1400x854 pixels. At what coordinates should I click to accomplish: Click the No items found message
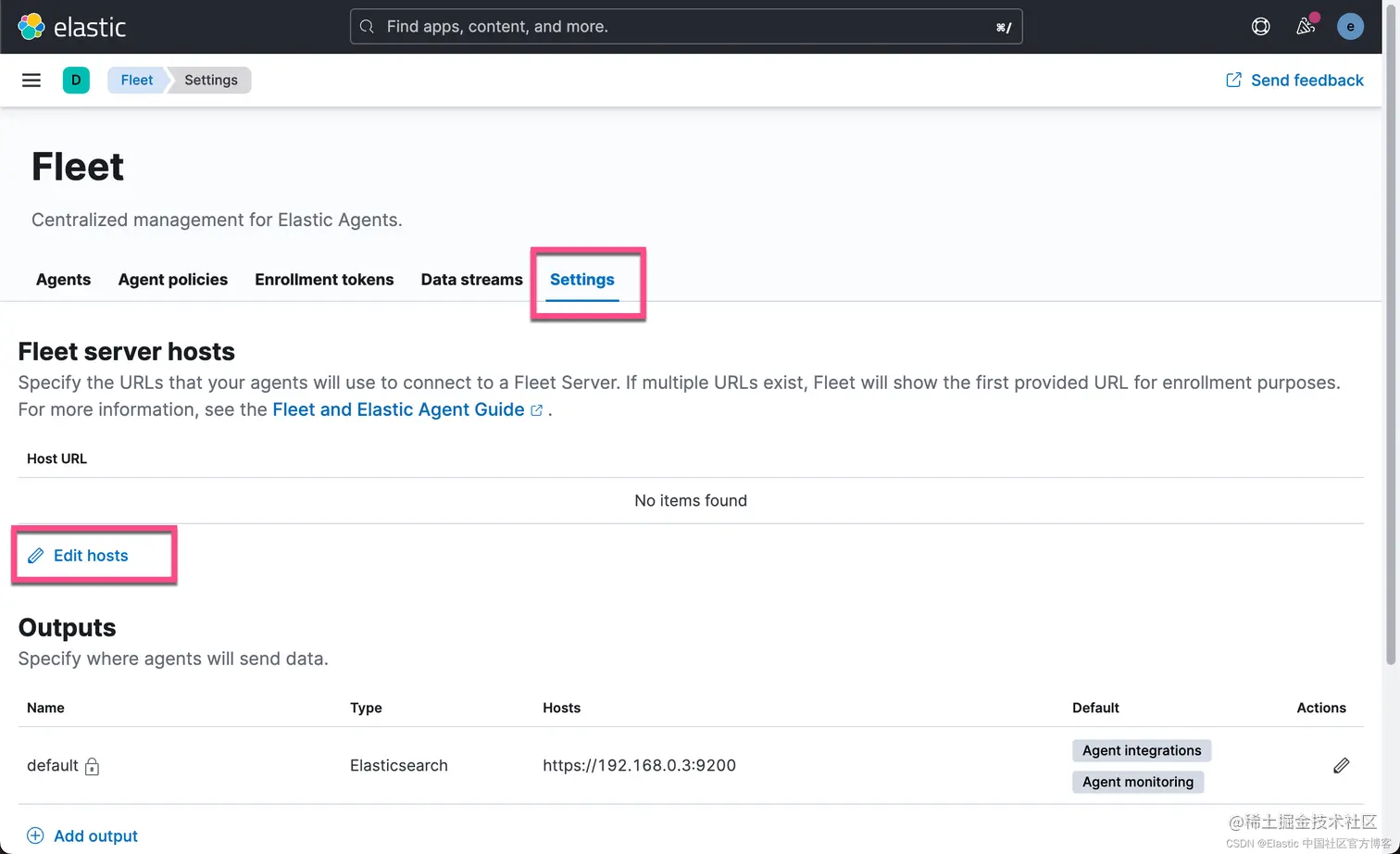point(691,500)
